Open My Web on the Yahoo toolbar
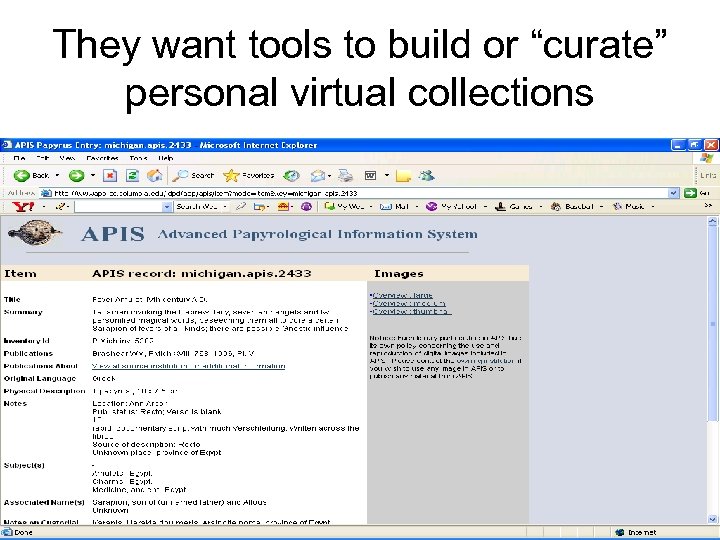Viewport: 720px width, 540px height. [x=344, y=207]
